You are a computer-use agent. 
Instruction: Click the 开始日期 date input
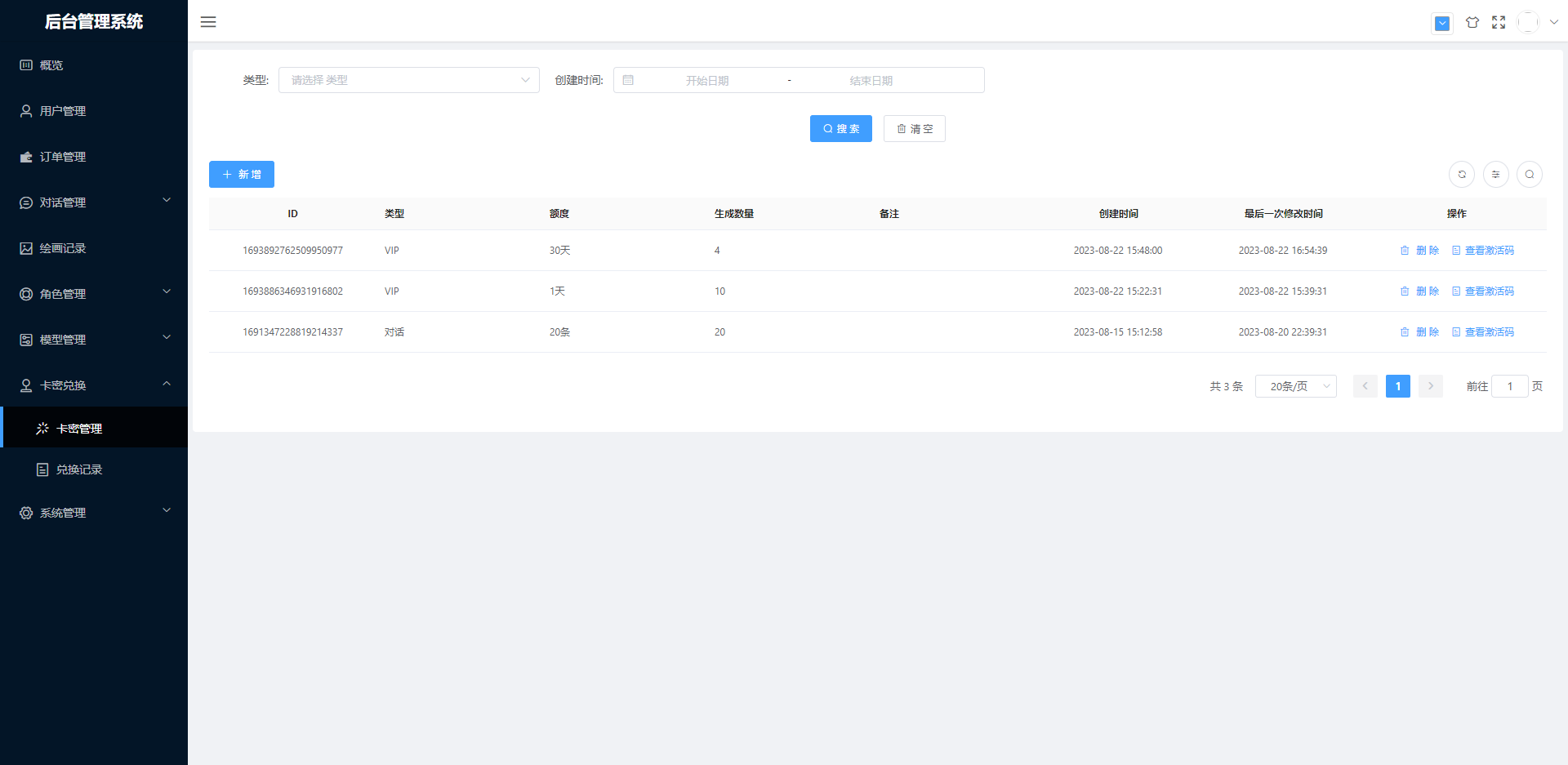707,81
